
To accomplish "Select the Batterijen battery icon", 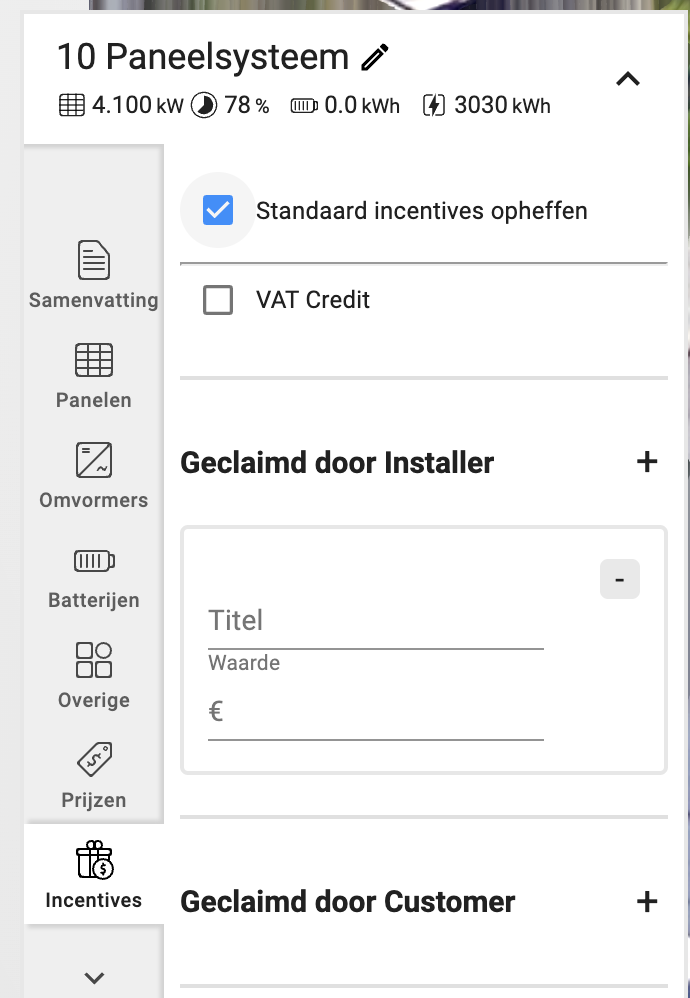I will click(x=94, y=561).
